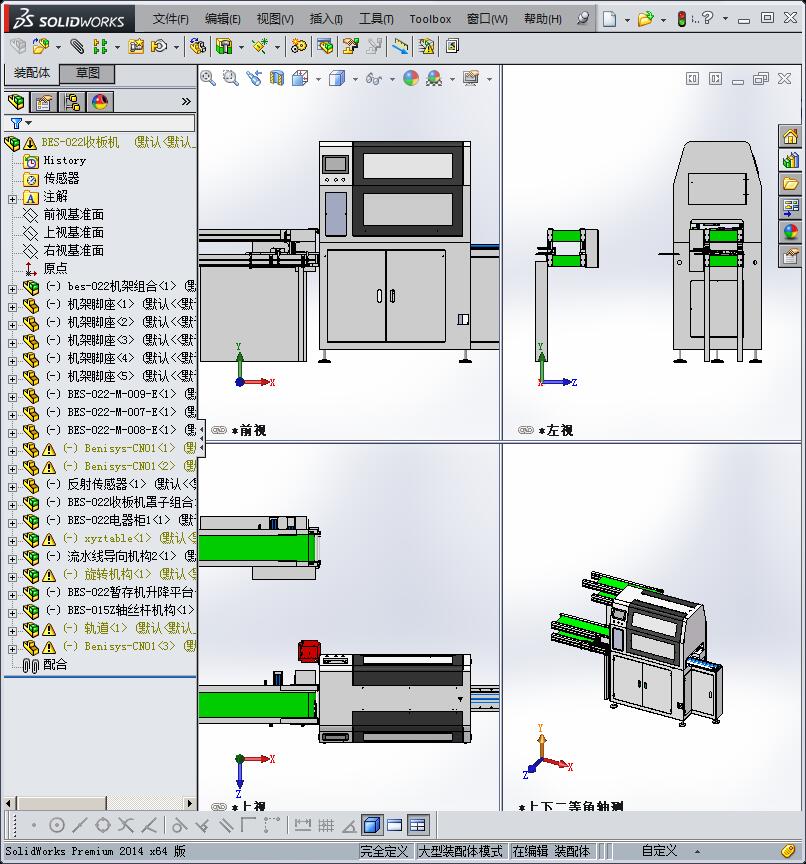Screen dimensions: 806x864
Task: Click the help question mark icon
Action: click(708, 18)
